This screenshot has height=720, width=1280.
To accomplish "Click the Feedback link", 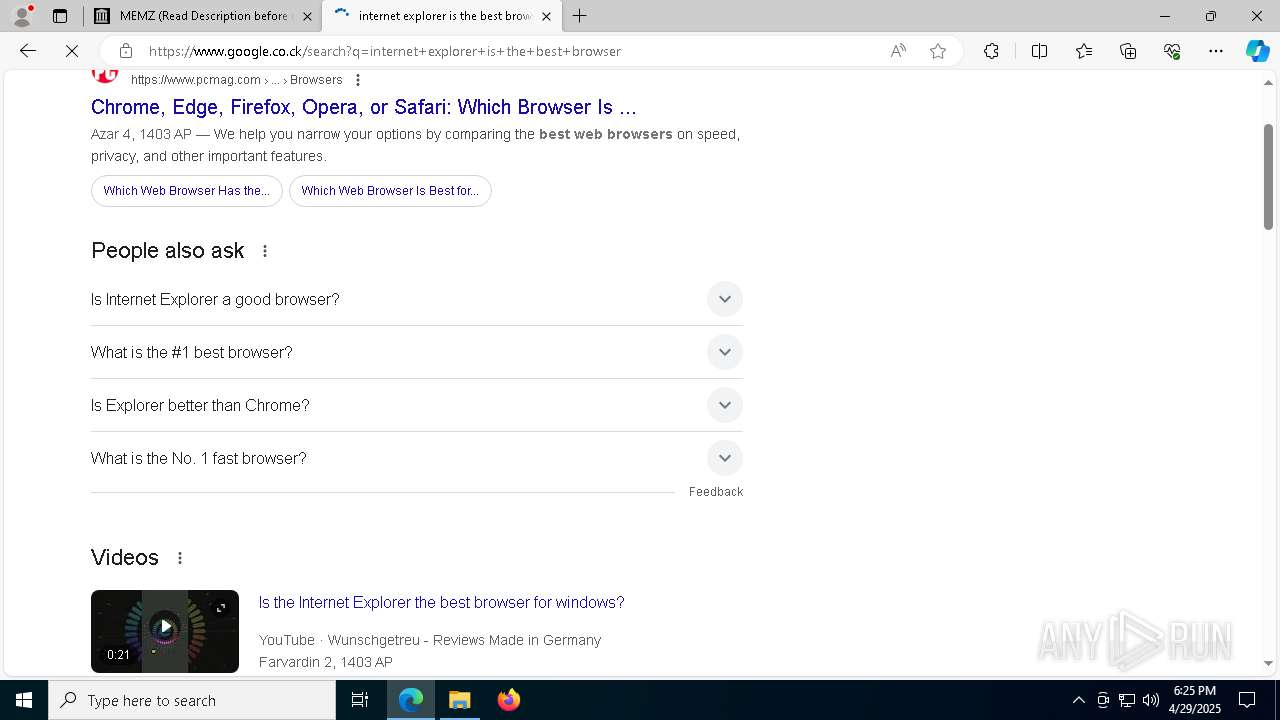I will [716, 492].
